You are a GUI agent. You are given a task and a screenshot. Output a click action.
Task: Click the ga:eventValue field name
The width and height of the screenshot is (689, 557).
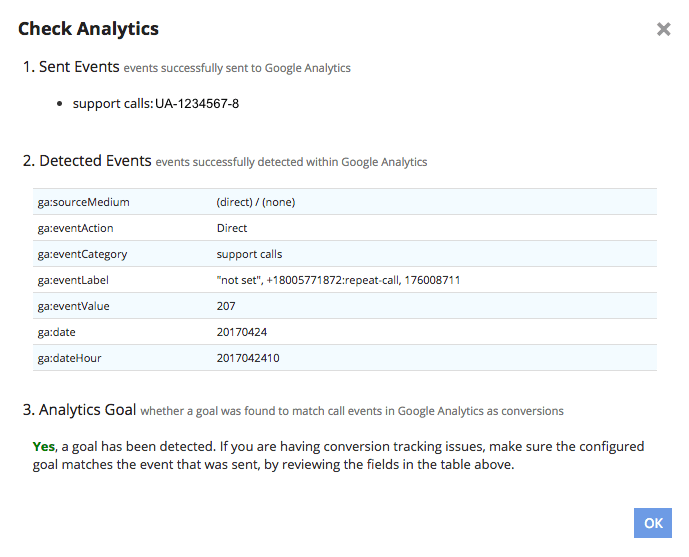pyautogui.click(x=74, y=306)
